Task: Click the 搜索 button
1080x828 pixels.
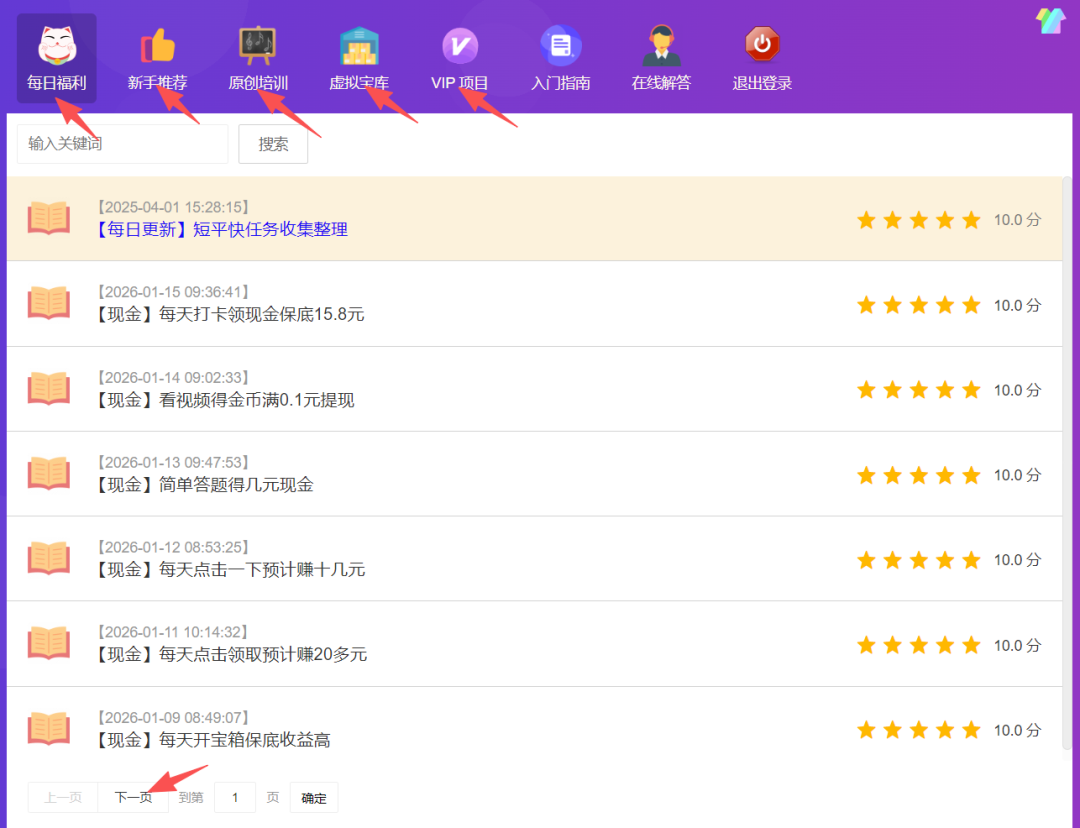Action: 273,144
